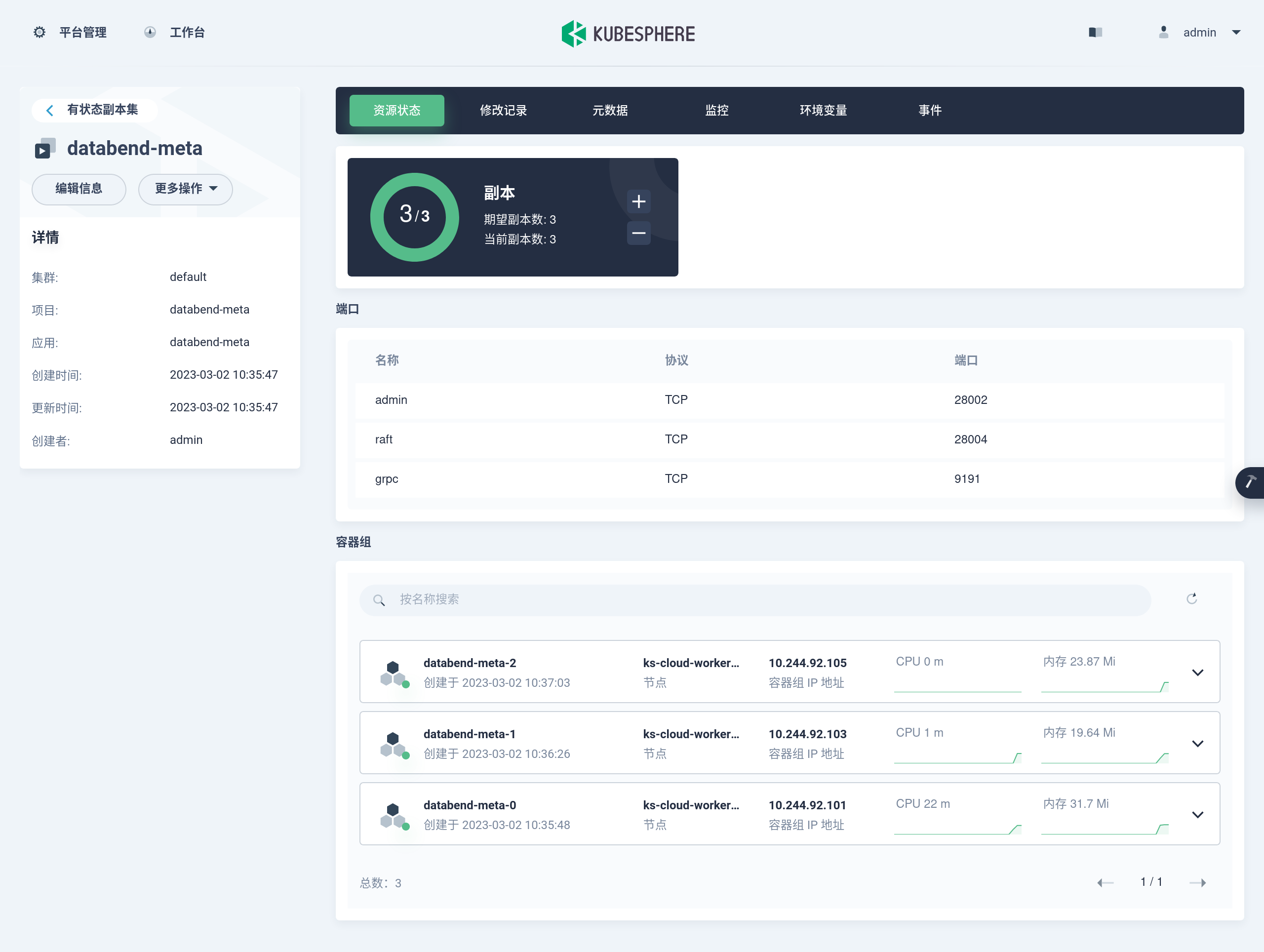The width and height of the screenshot is (1264, 952).
Task: Switch to the 环境变量 tab
Action: pyautogui.click(x=823, y=110)
